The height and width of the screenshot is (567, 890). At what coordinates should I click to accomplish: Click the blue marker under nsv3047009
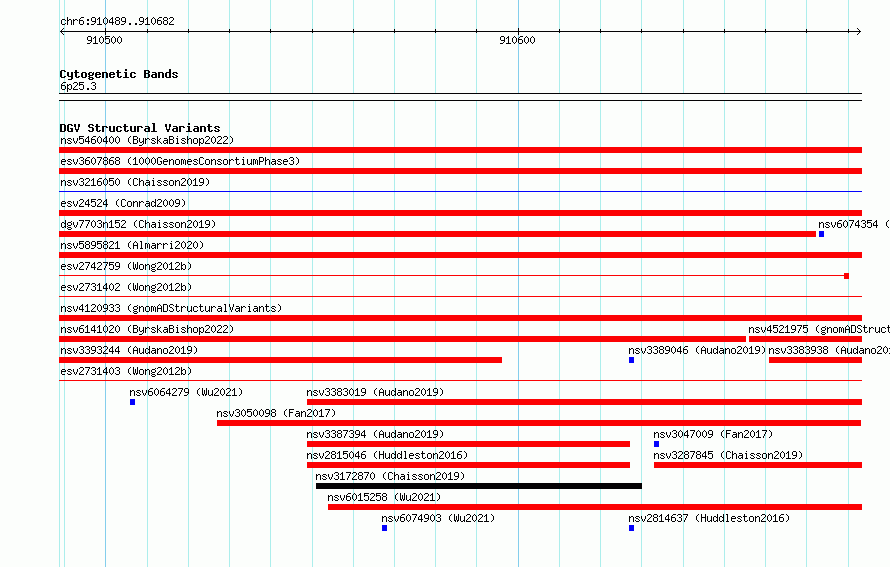coord(656,444)
